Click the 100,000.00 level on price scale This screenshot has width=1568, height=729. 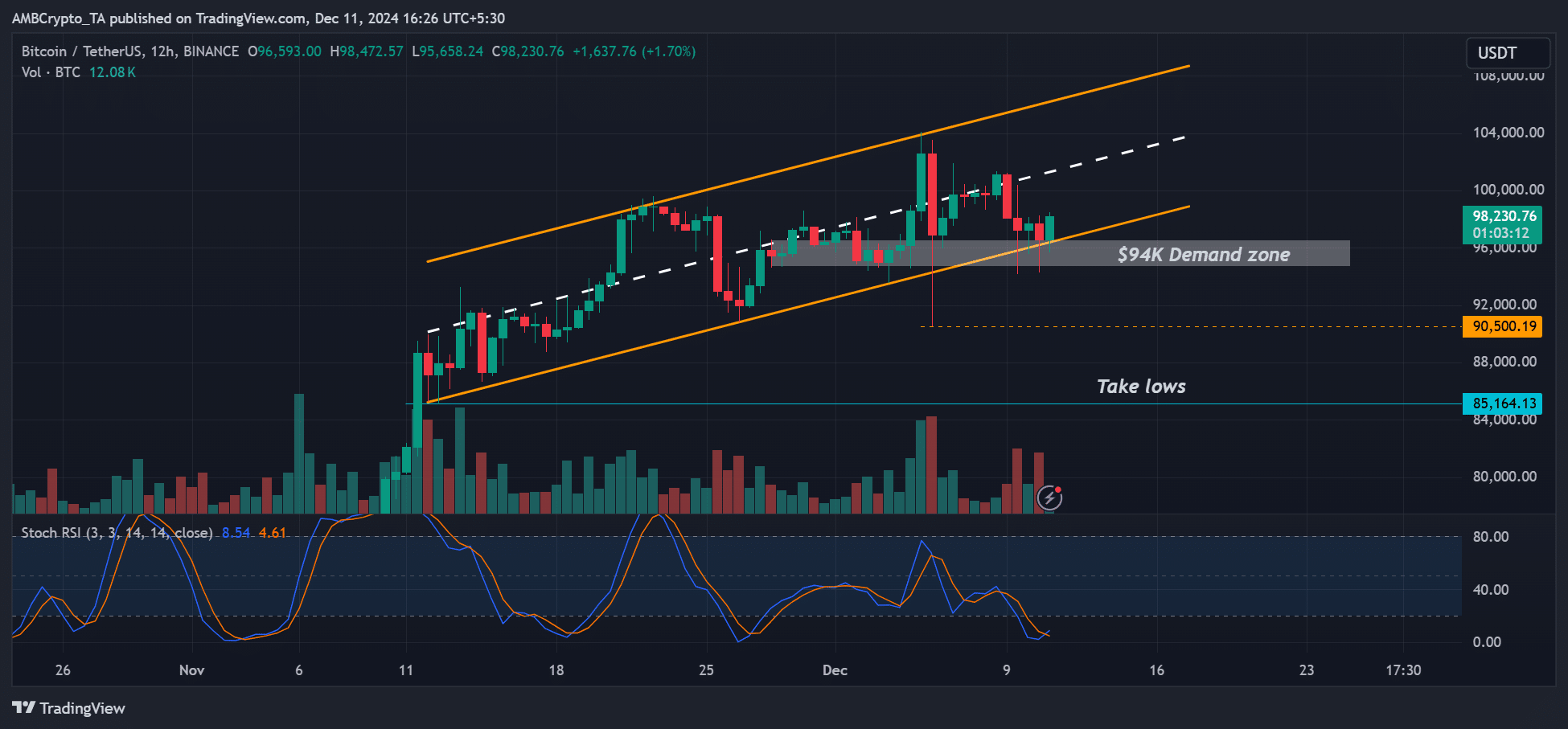tap(1508, 190)
